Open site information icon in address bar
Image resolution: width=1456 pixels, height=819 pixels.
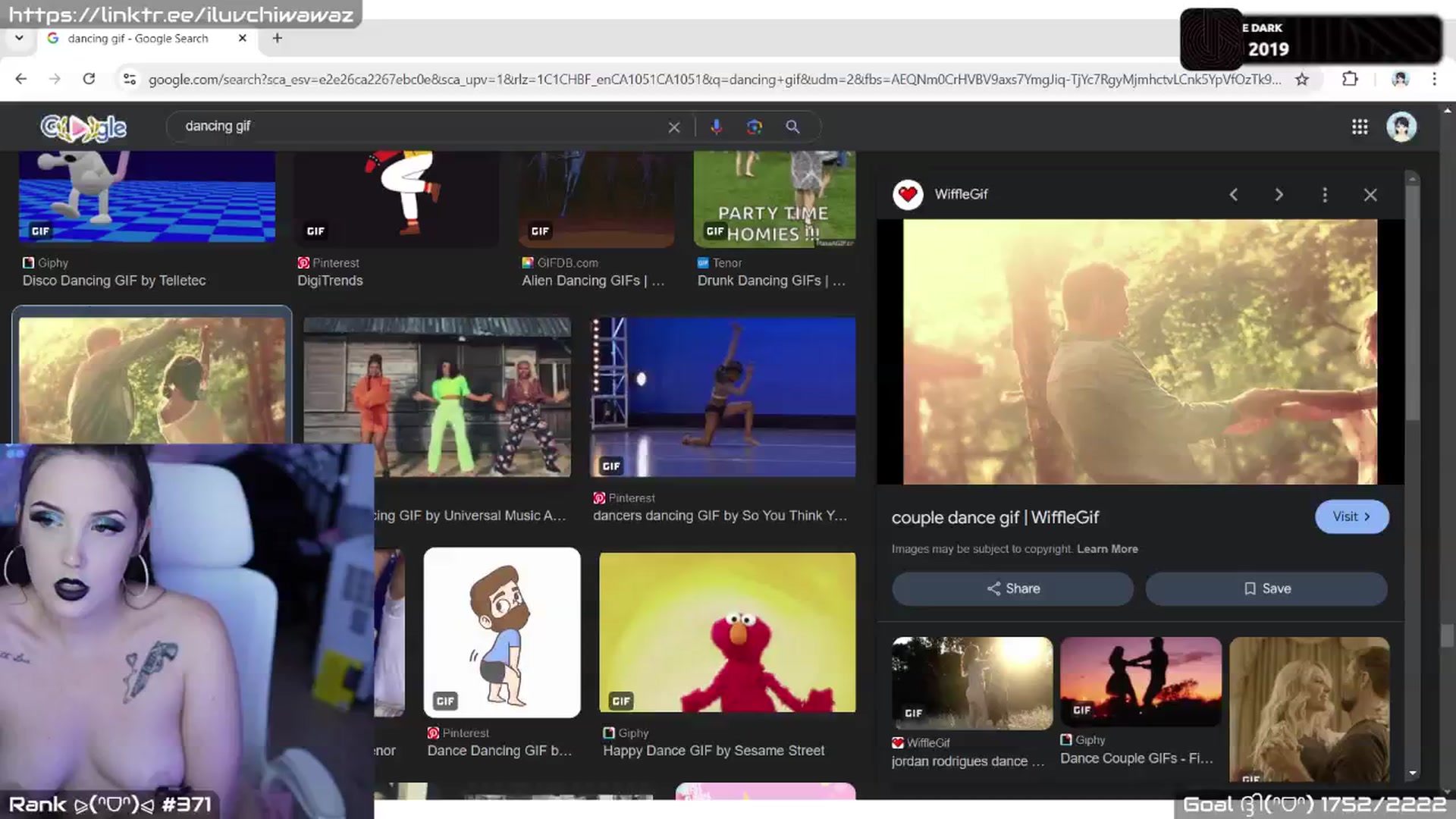point(130,79)
